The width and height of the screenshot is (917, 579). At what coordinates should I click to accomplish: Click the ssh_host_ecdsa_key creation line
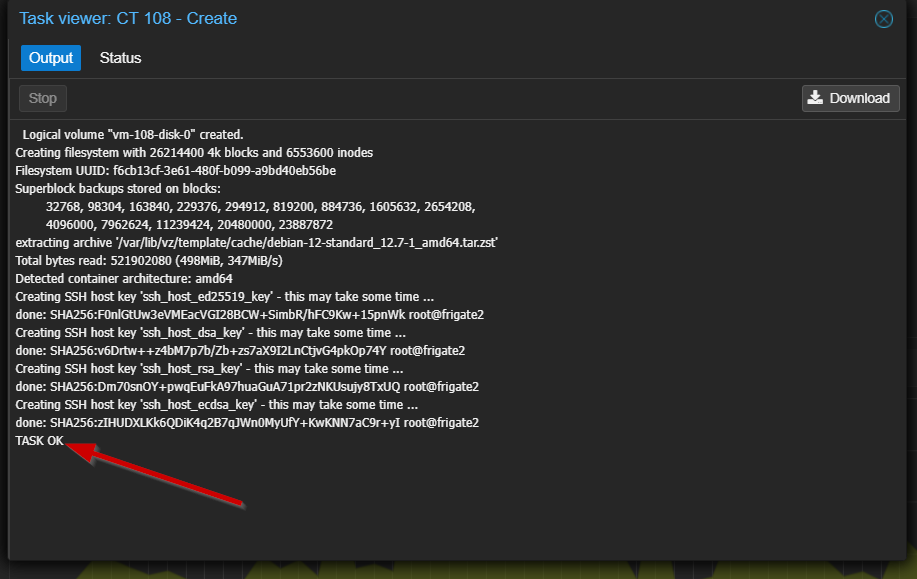(x=216, y=405)
